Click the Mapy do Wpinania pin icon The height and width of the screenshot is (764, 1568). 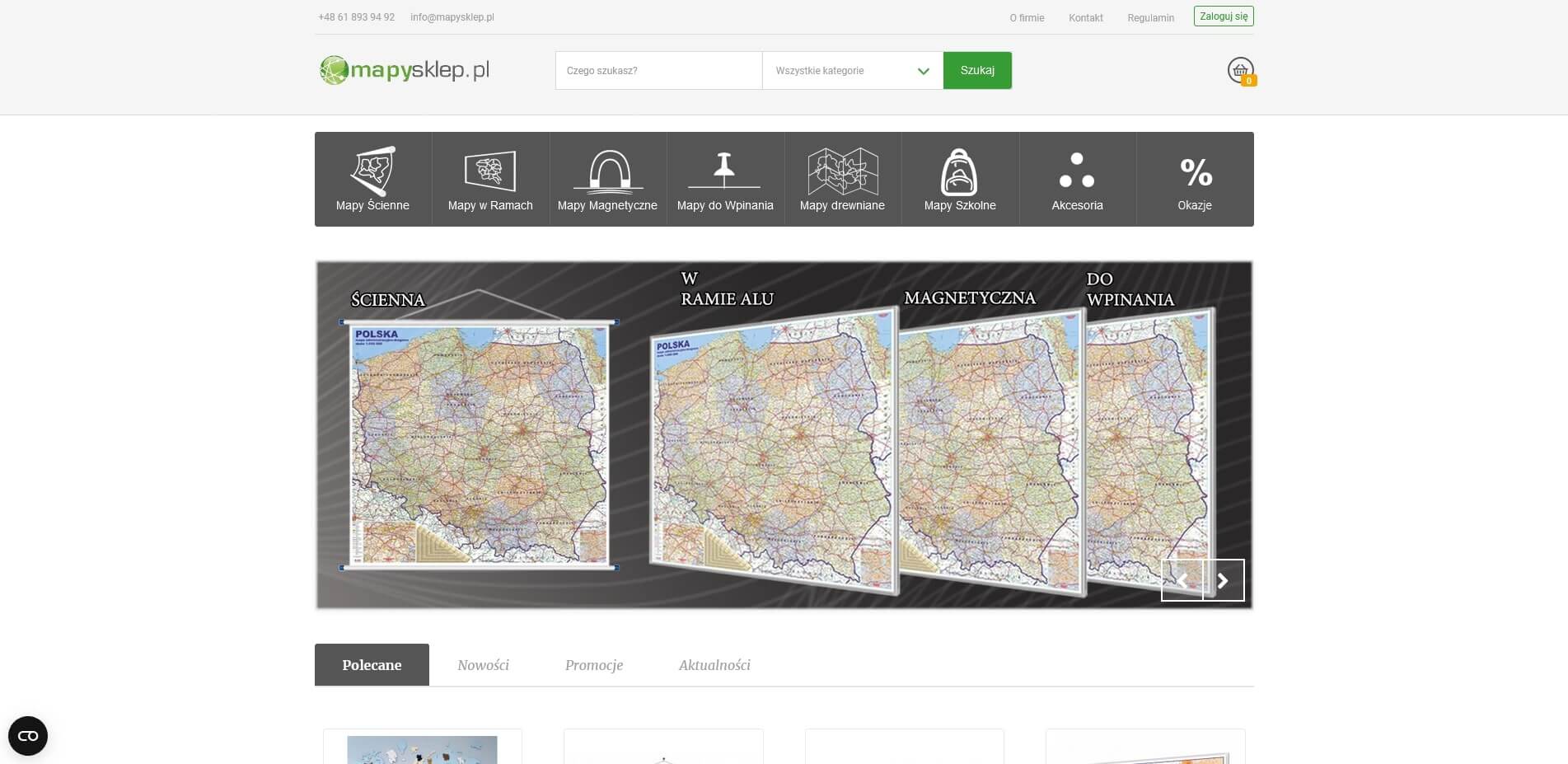[725, 171]
